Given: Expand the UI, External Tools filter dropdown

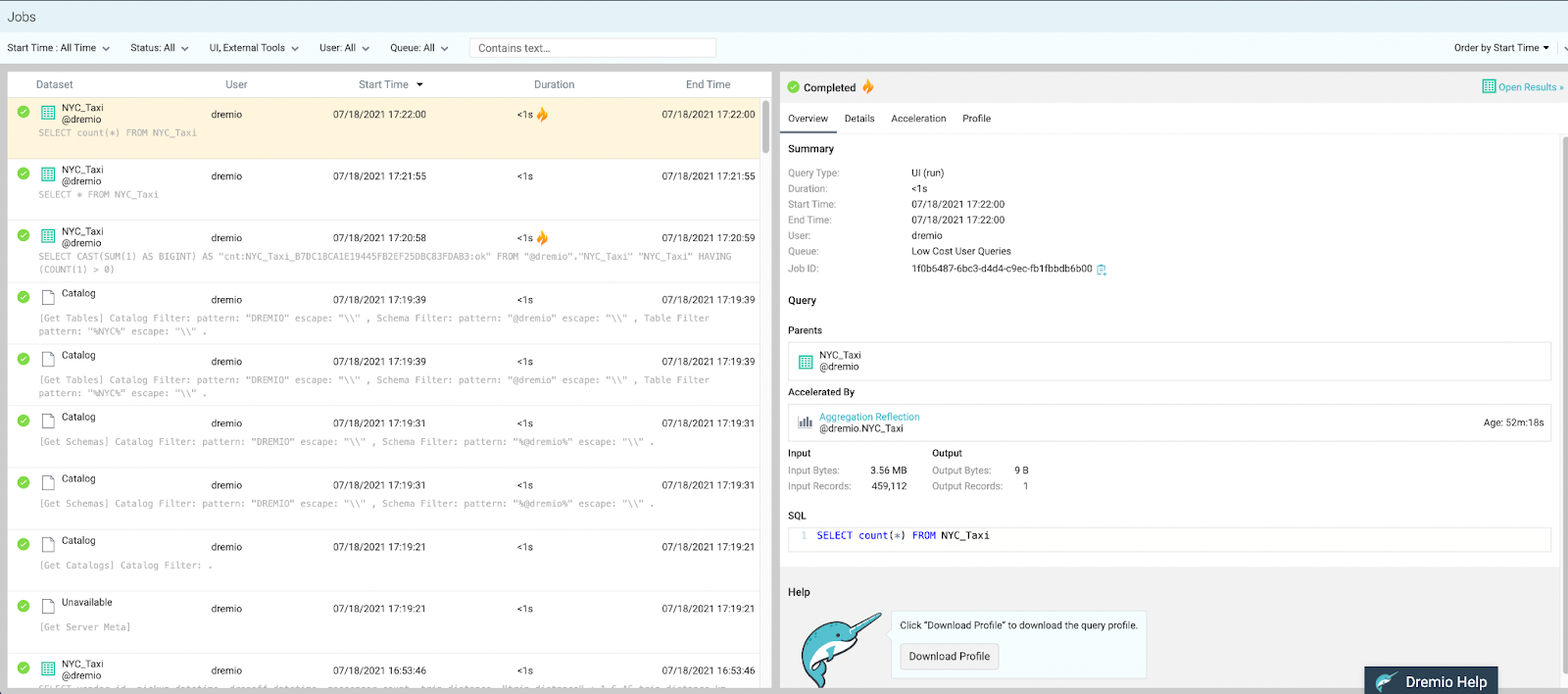Looking at the screenshot, I should [254, 48].
